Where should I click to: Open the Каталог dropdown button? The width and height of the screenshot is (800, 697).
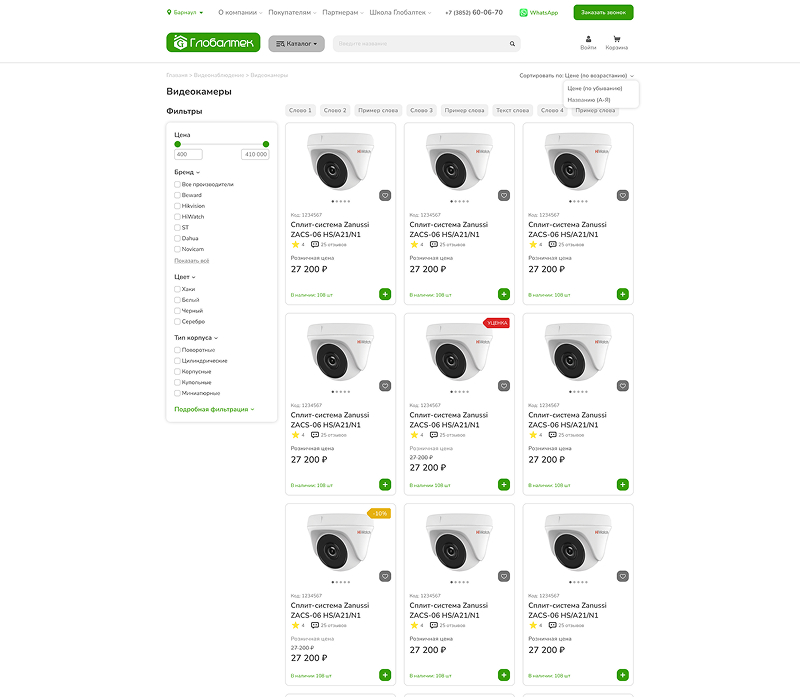[296, 44]
